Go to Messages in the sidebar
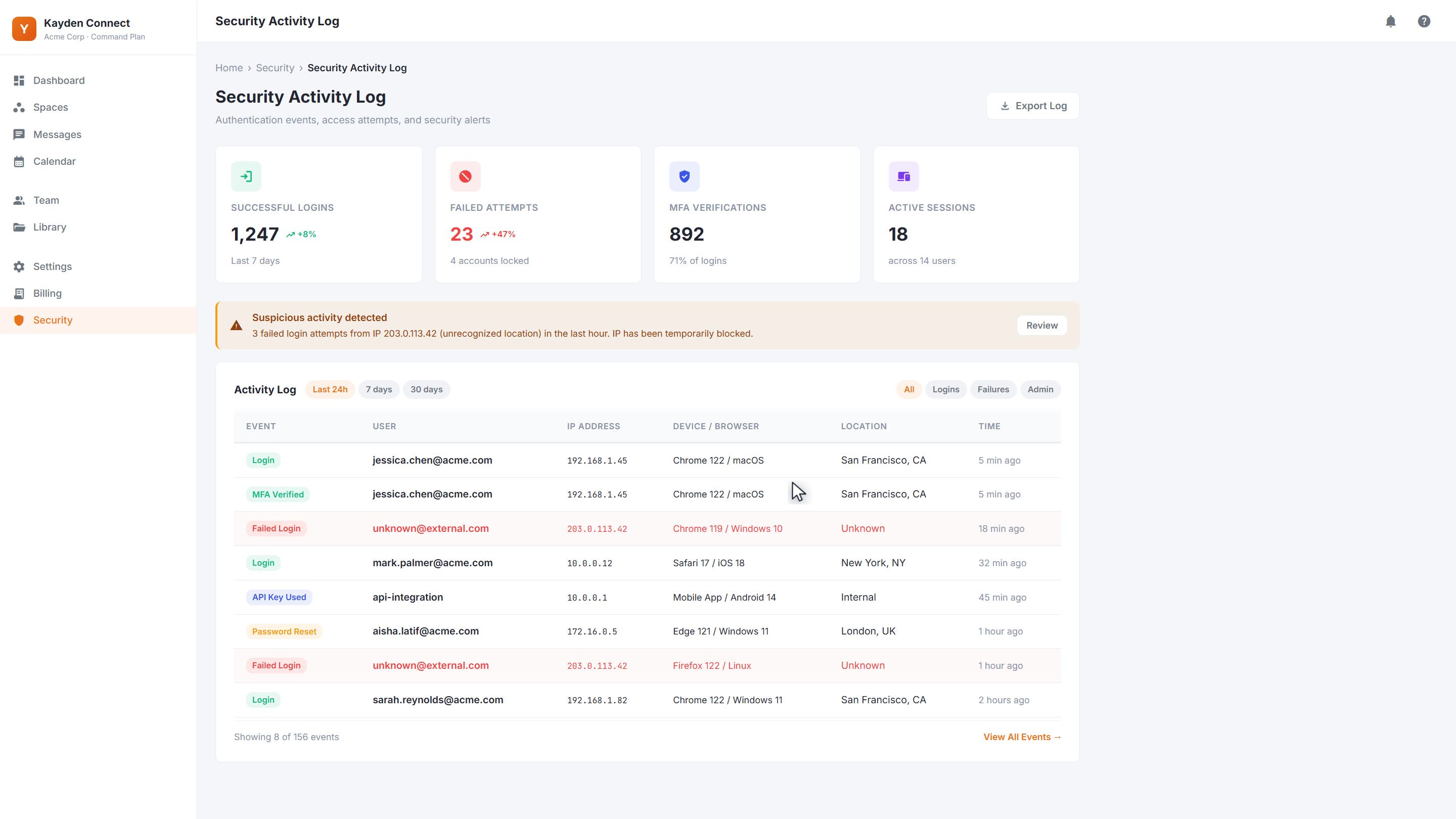1456x819 pixels. click(x=99, y=134)
